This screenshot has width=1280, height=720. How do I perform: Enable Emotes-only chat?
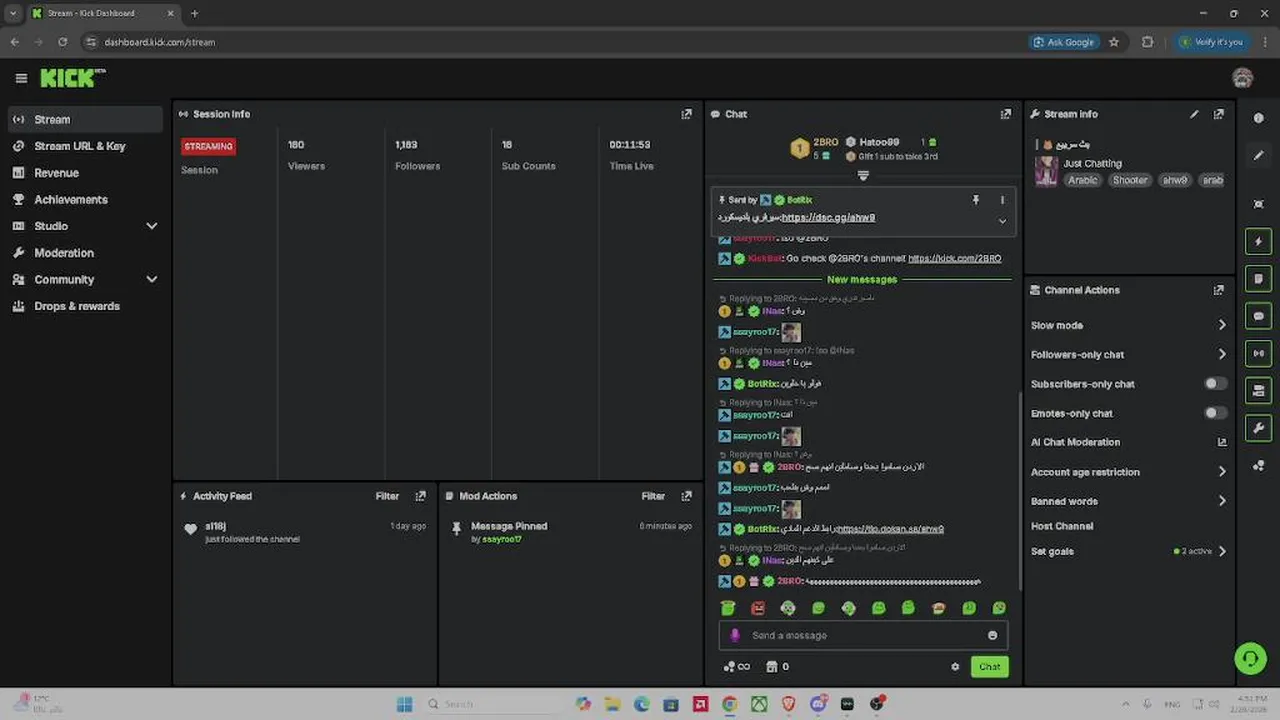[1215, 413]
